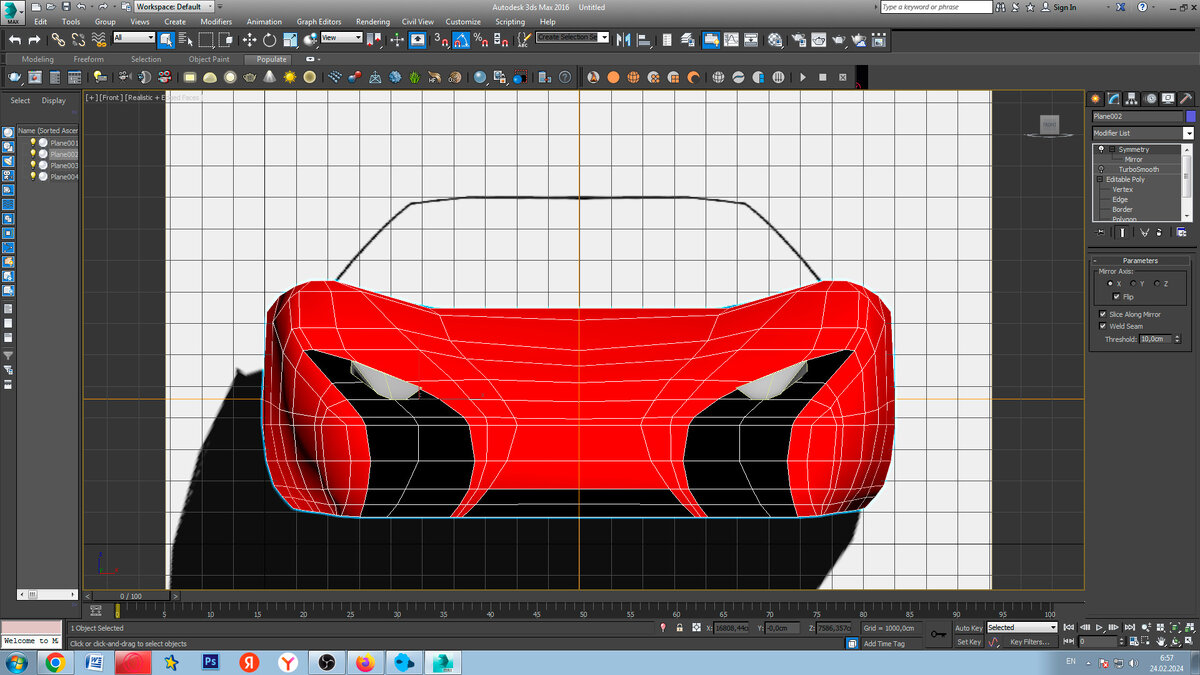The width and height of the screenshot is (1200, 675).
Task: Activate the Select and Rotate tool
Action: pyautogui.click(x=269, y=40)
